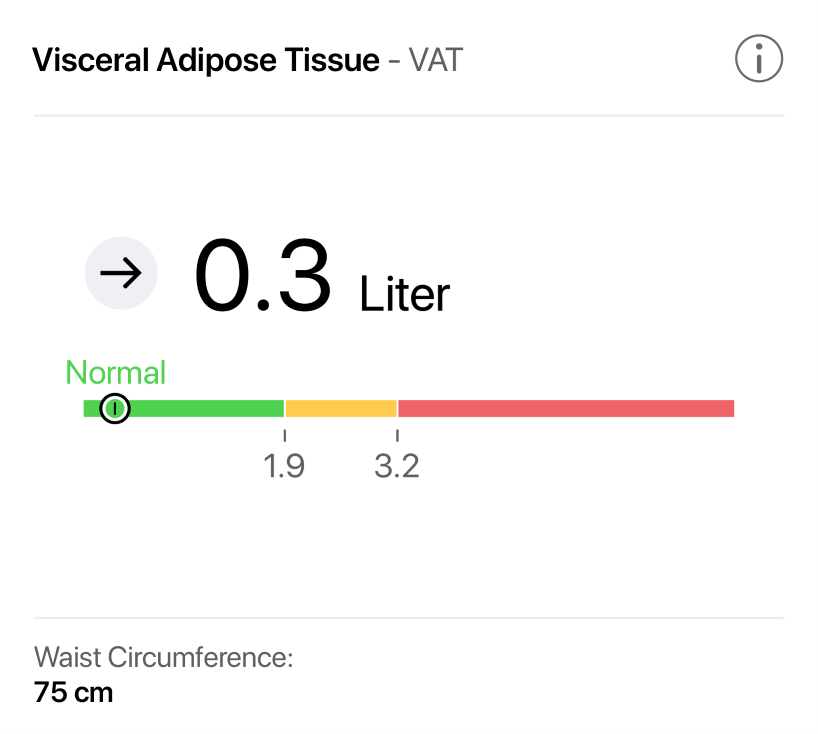Click the Liter unit label
The width and height of the screenshot is (818, 734).
click(x=404, y=294)
